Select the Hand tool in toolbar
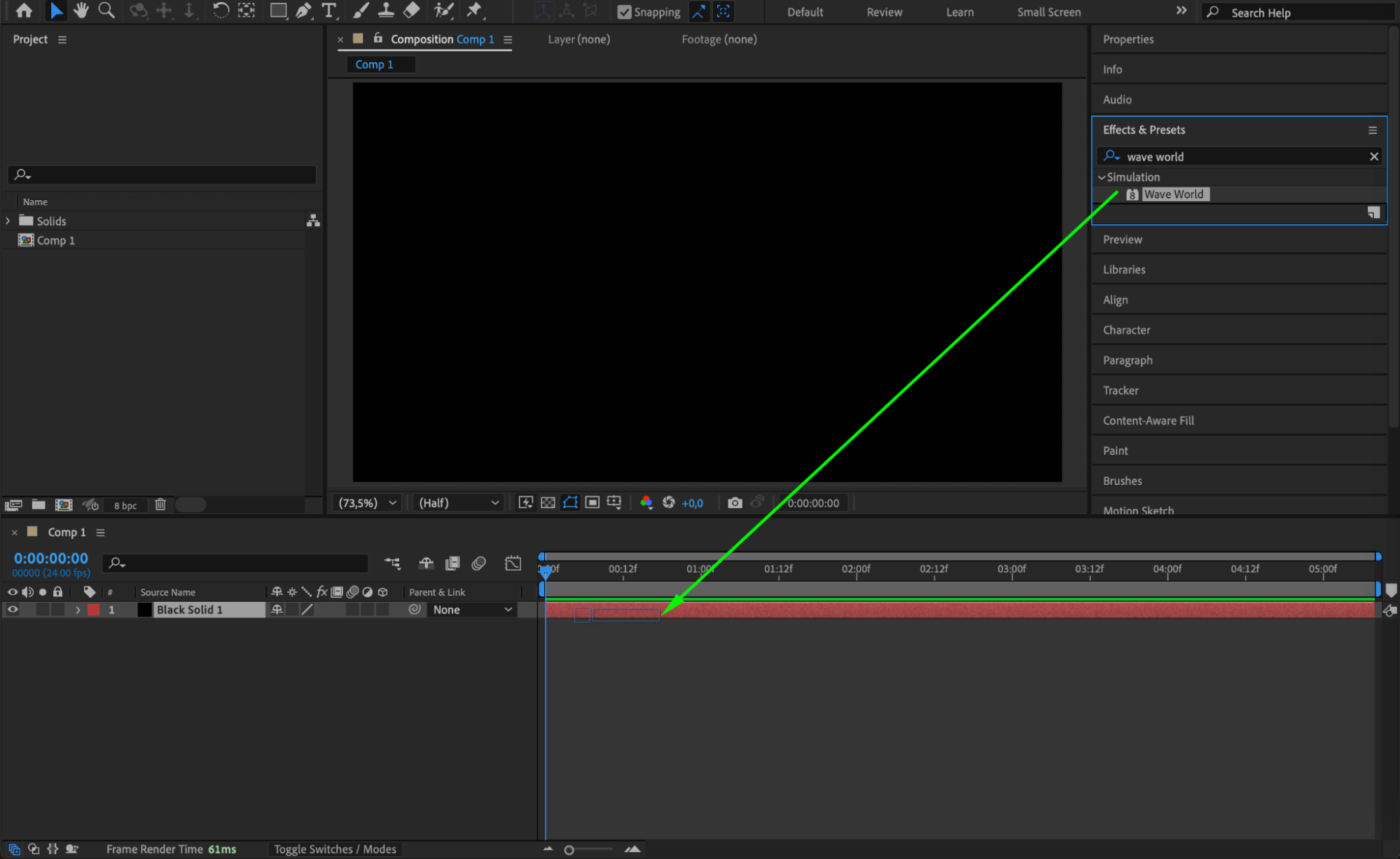The height and width of the screenshot is (859, 1400). pos(81,11)
